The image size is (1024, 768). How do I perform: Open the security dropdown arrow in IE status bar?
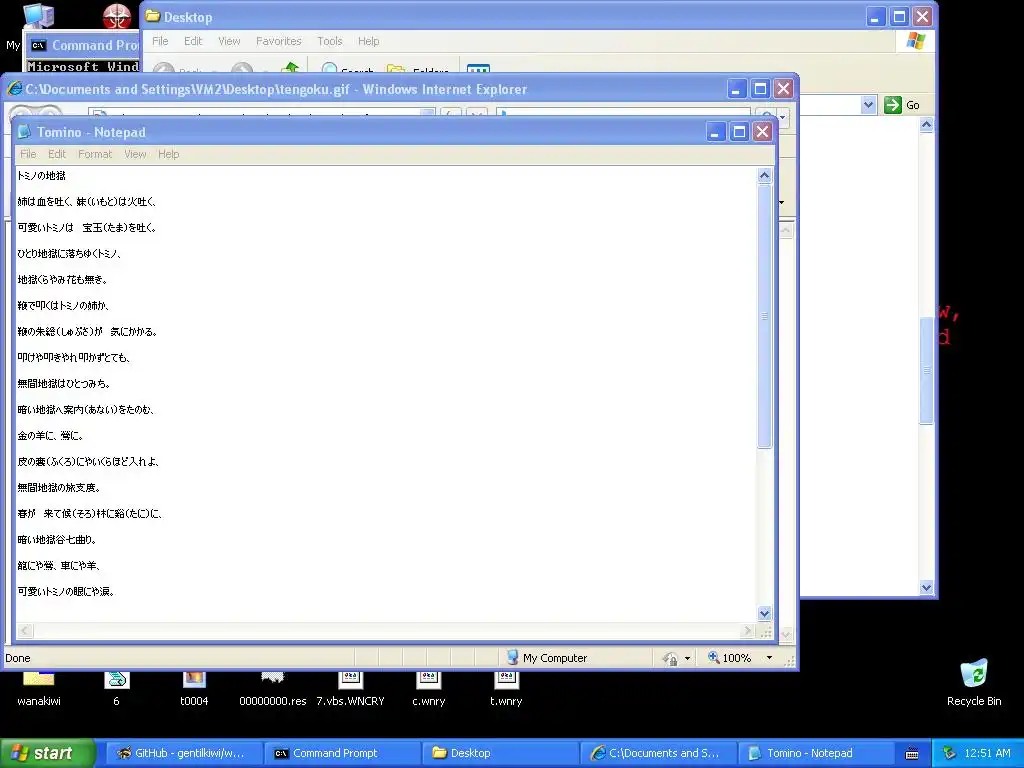[687, 658]
